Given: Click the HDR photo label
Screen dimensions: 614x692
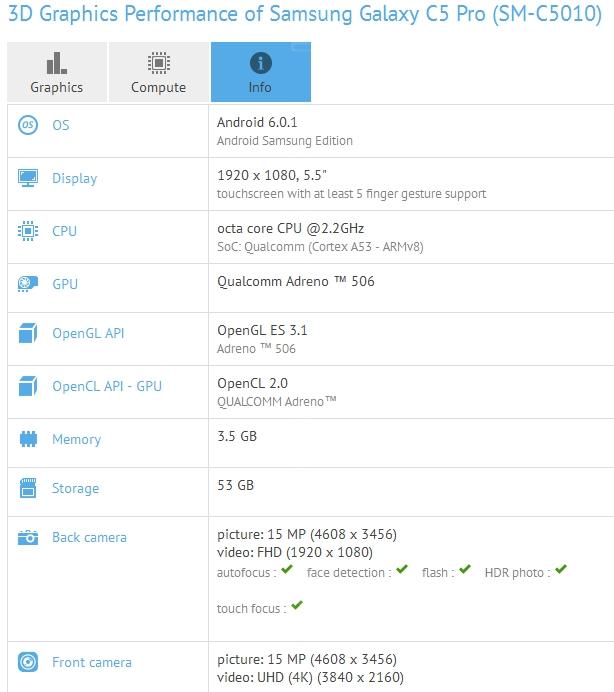Looking at the screenshot, I should [x=517, y=573].
